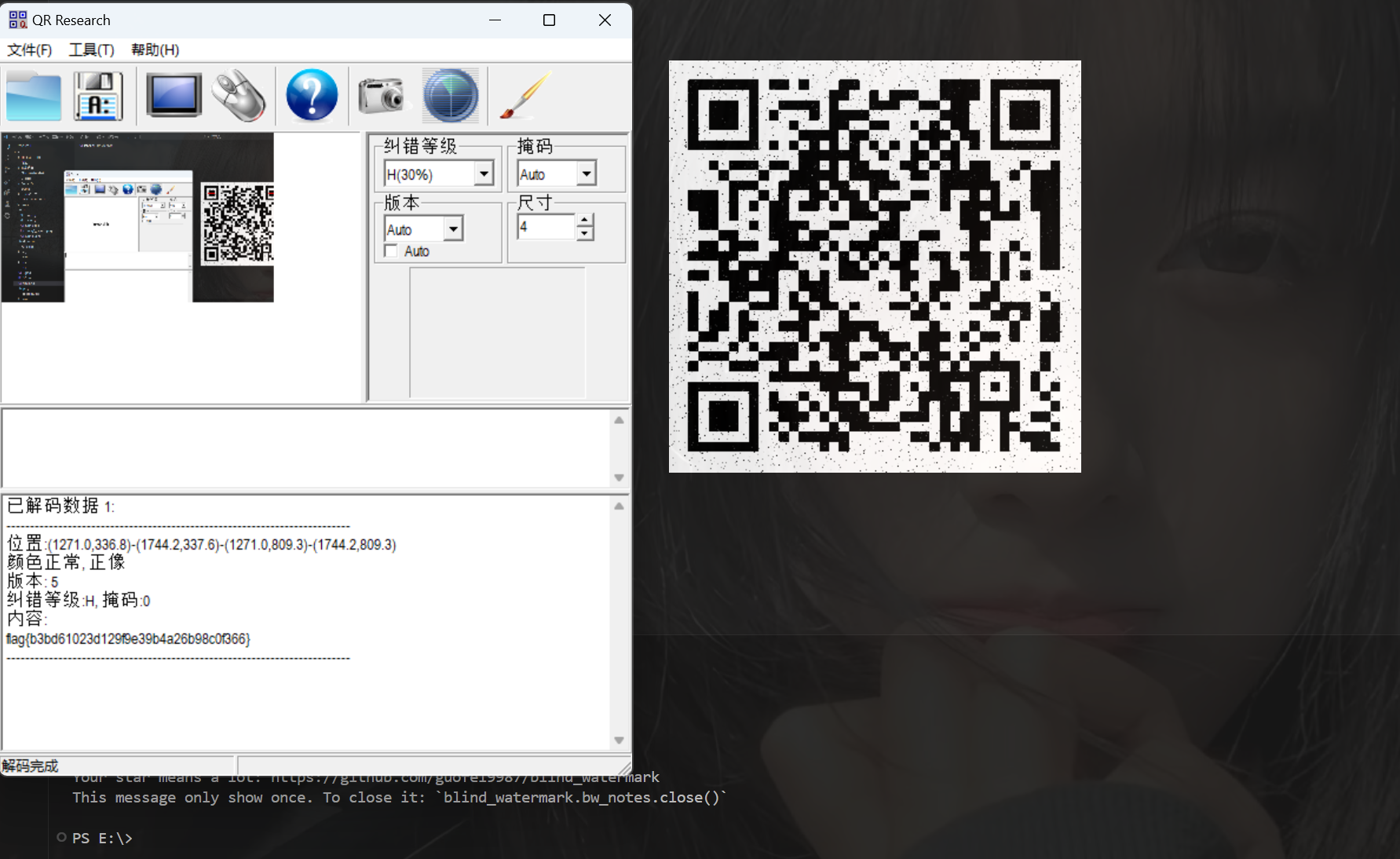Open help with the blue question mark icon
Viewport: 1400px width, 859px height.
[312, 95]
